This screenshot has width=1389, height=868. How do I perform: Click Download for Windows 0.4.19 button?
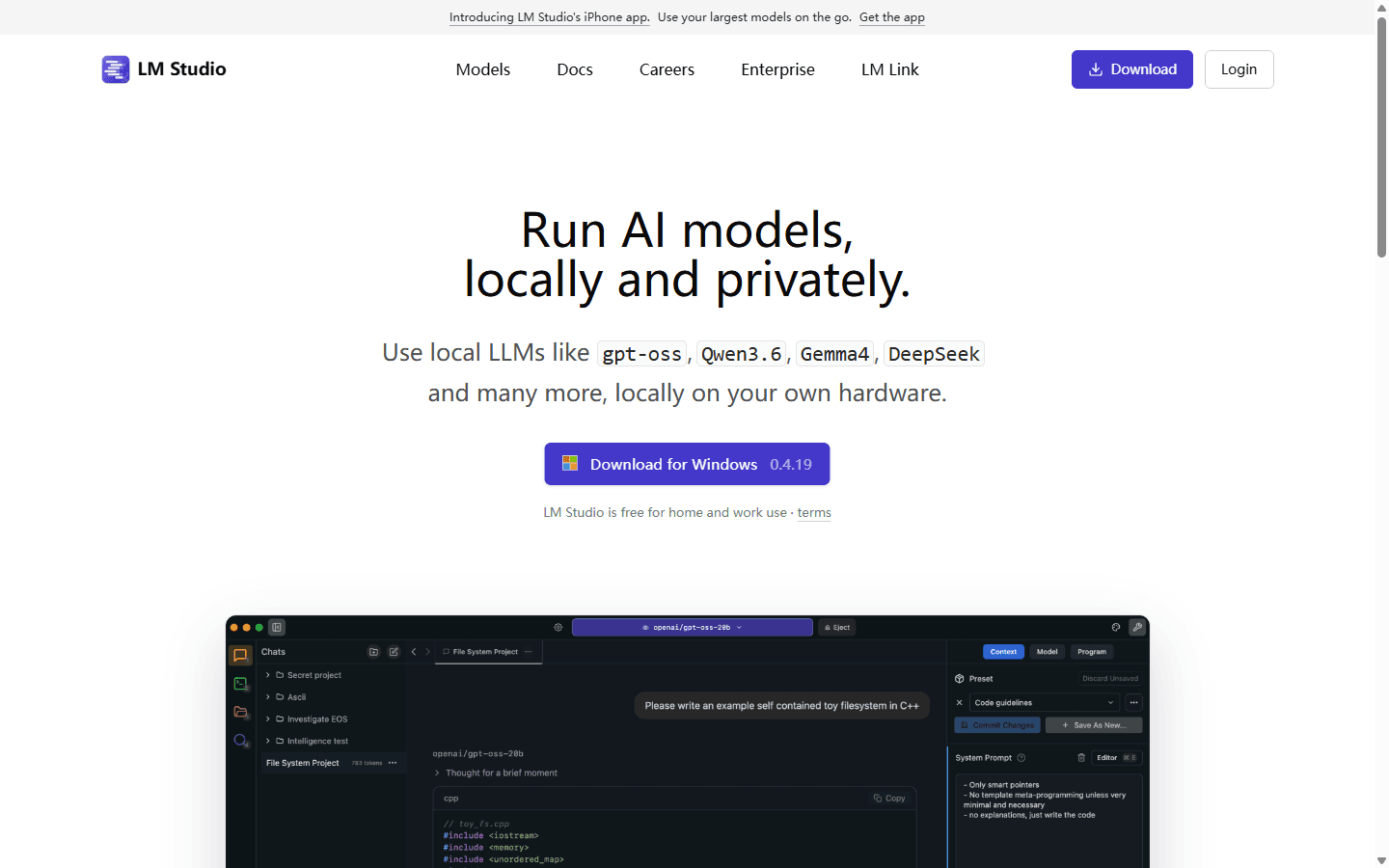pos(687,464)
